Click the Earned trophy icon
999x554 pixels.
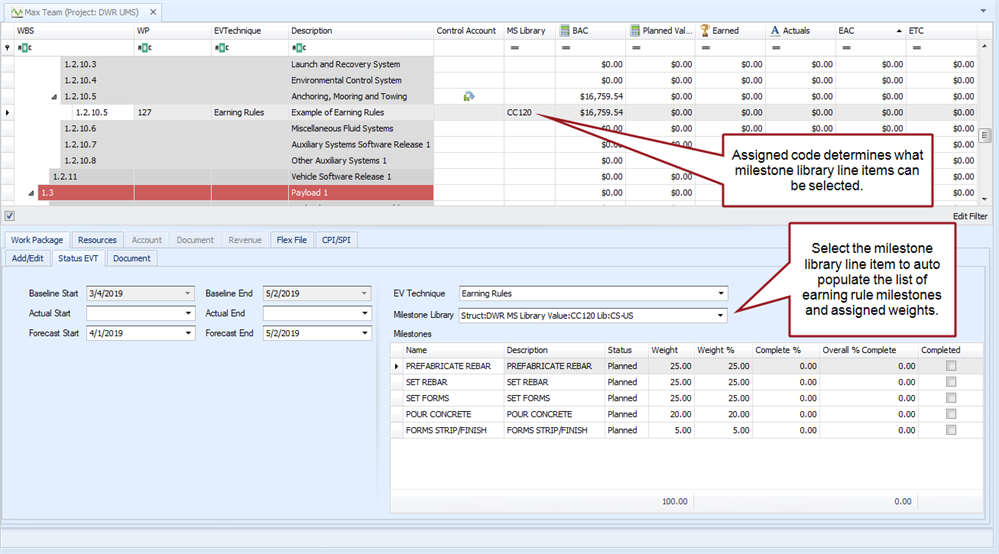click(x=705, y=31)
